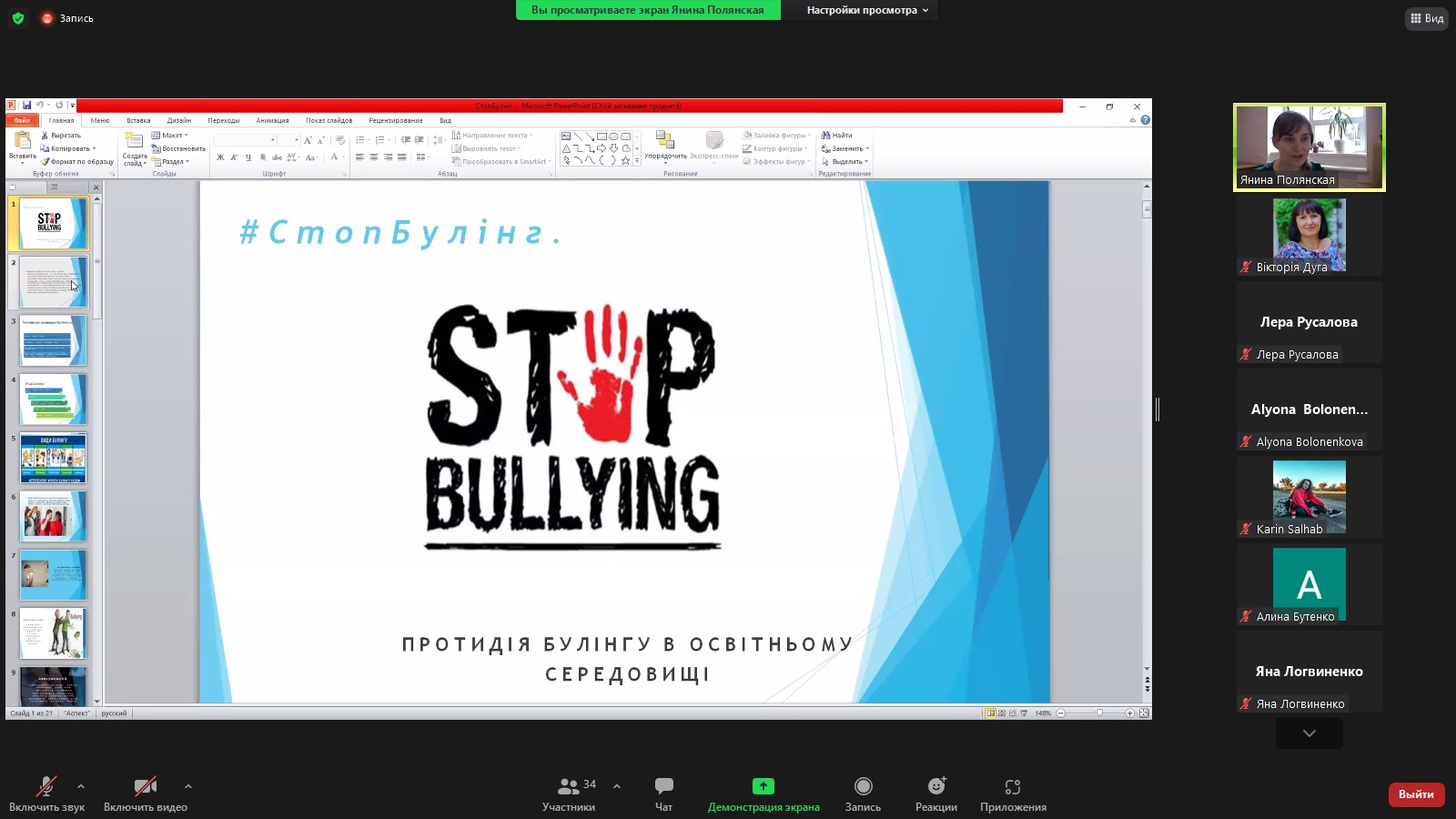Unmute microphone with Включить звук
Screen dimensions: 1456x819
pyautogui.click(x=45, y=787)
